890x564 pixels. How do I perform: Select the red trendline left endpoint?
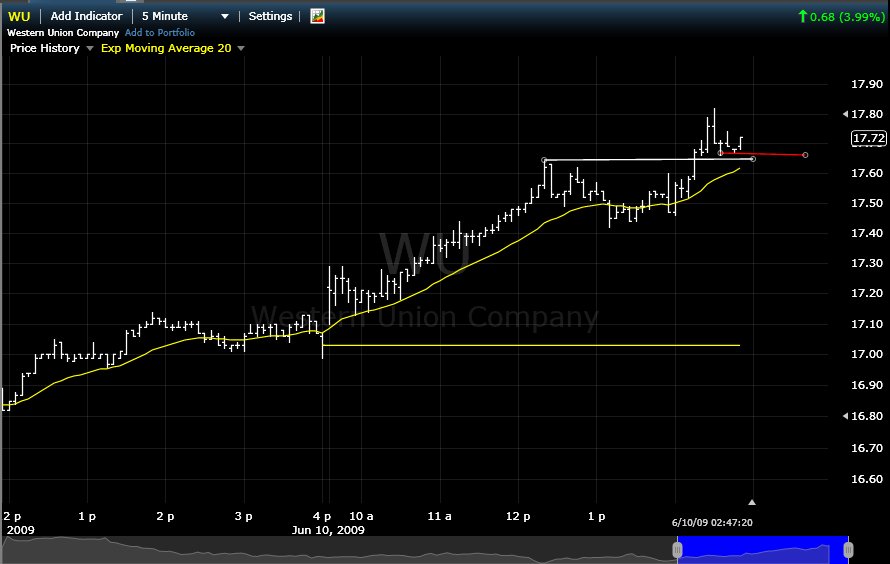pos(721,153)
